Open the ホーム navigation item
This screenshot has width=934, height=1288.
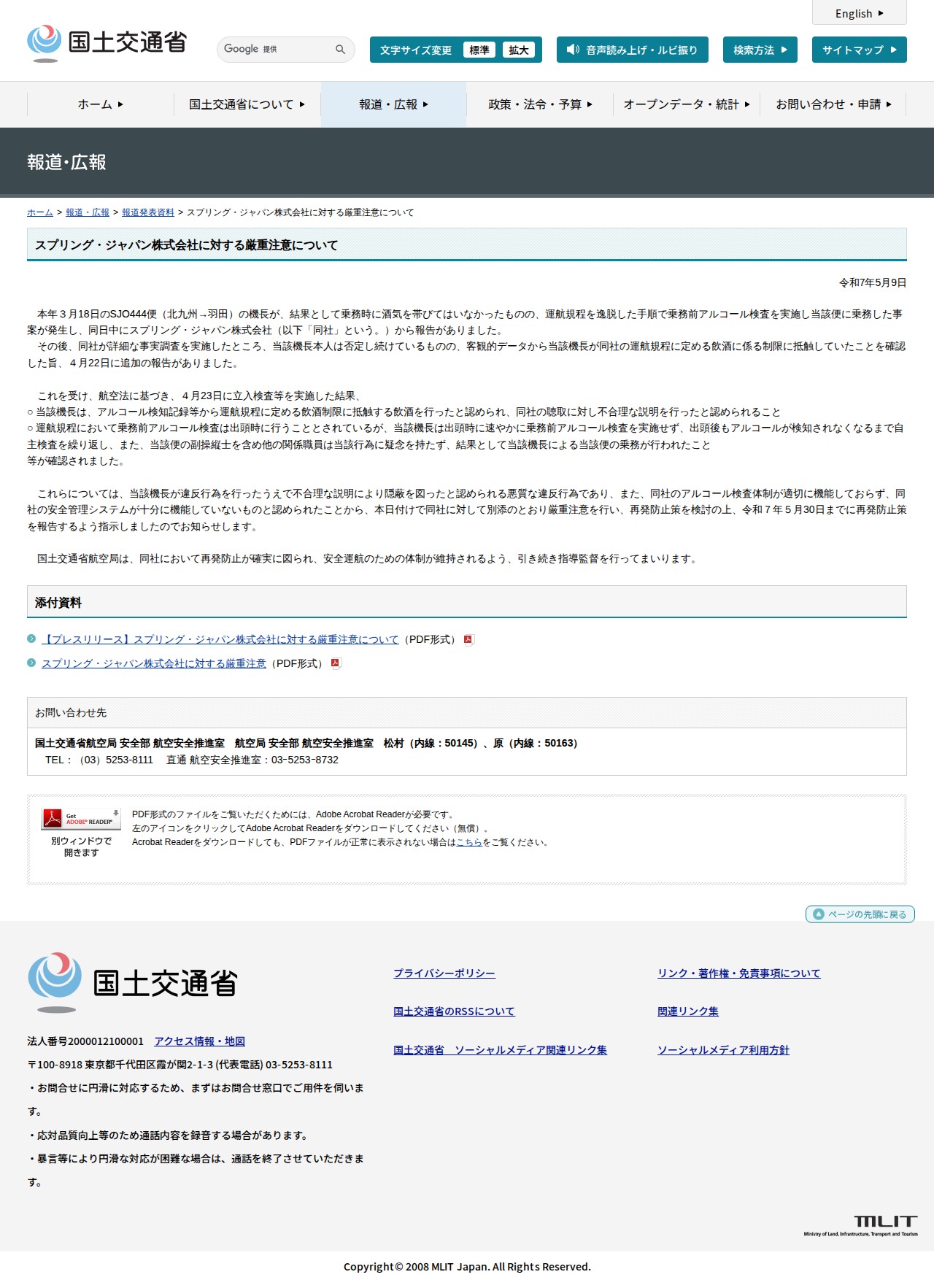(101, 104)
